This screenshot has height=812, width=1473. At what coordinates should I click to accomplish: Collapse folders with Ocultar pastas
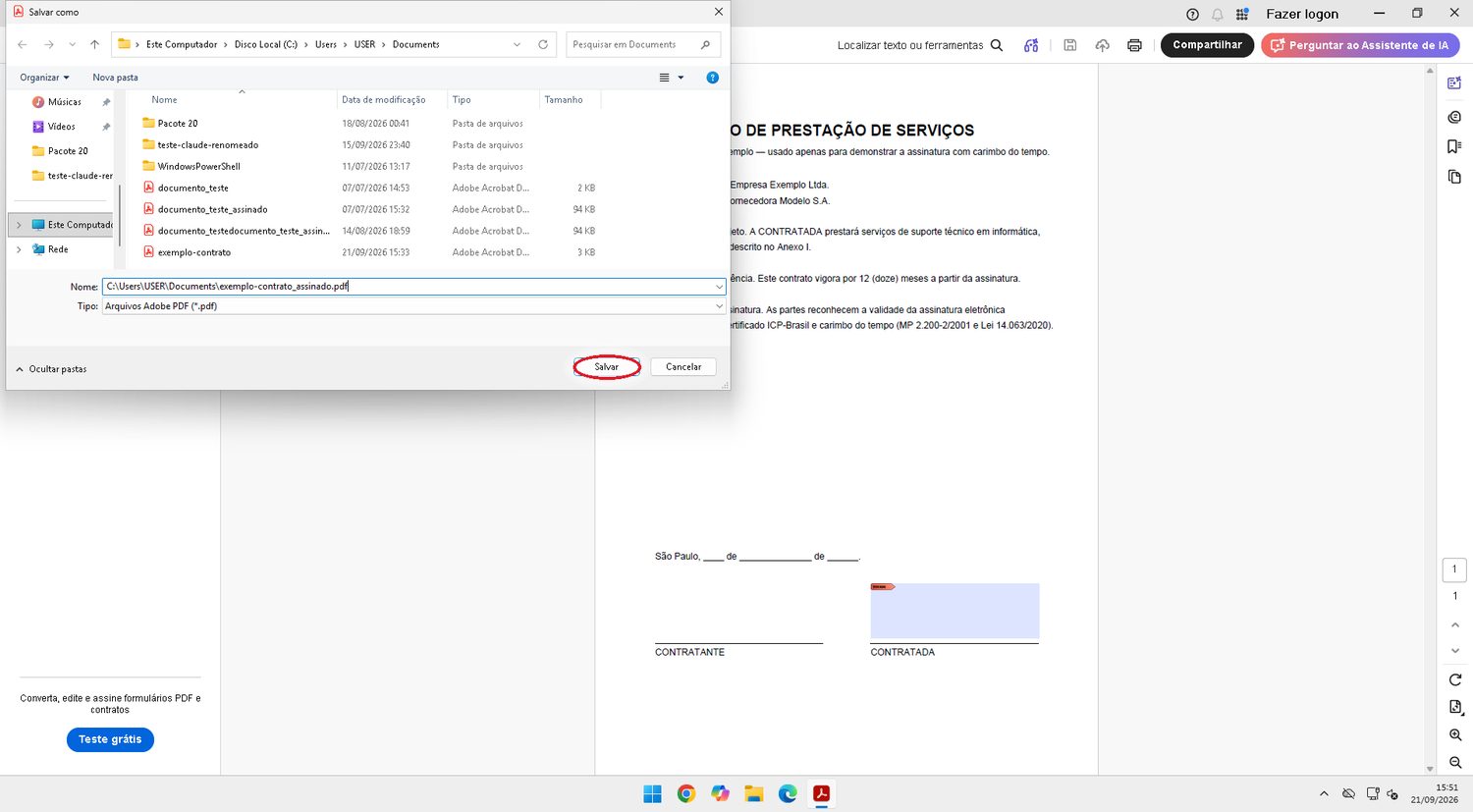click(51, 369)
